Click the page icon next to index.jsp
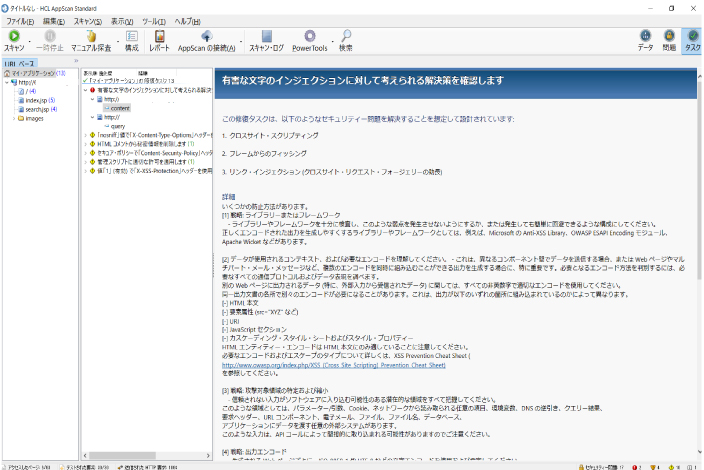This screenshot has width=704, height=470. coord(21,101)
